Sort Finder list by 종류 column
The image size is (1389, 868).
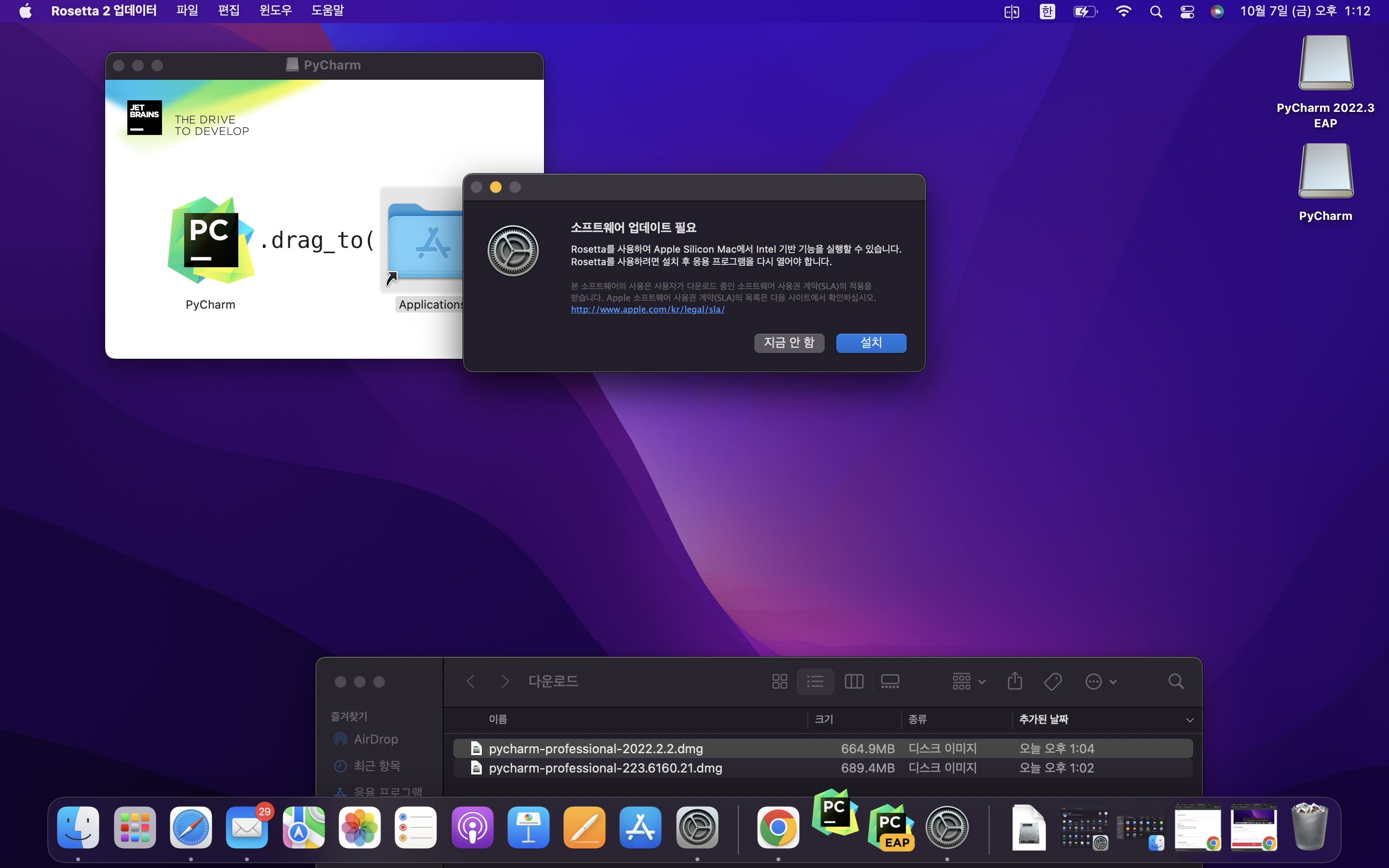[x=917, y=719]
